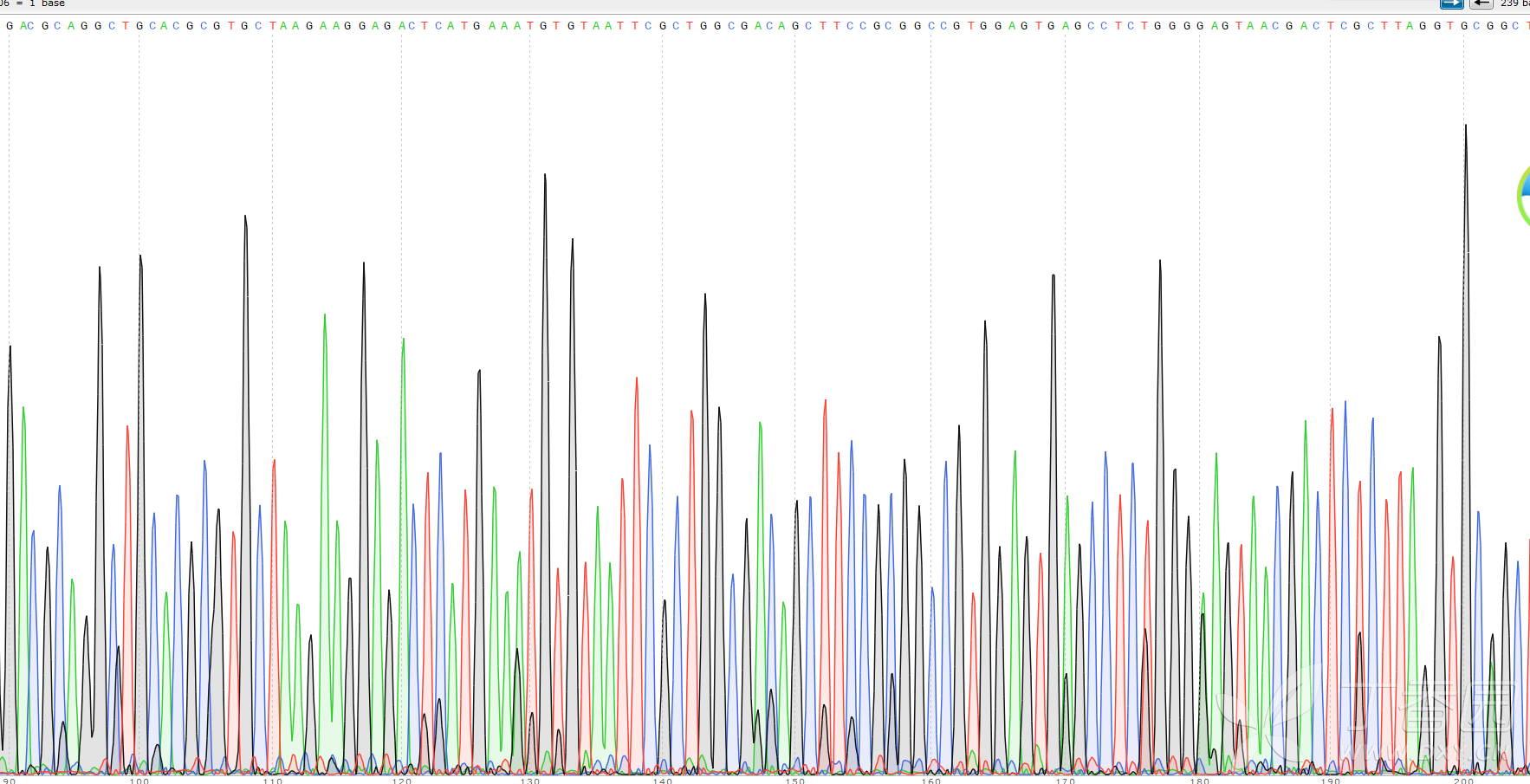The height and width of the screenshot is (784, 1530).
Task: Click the ruler label 120
Action: (x=402, y=781)
